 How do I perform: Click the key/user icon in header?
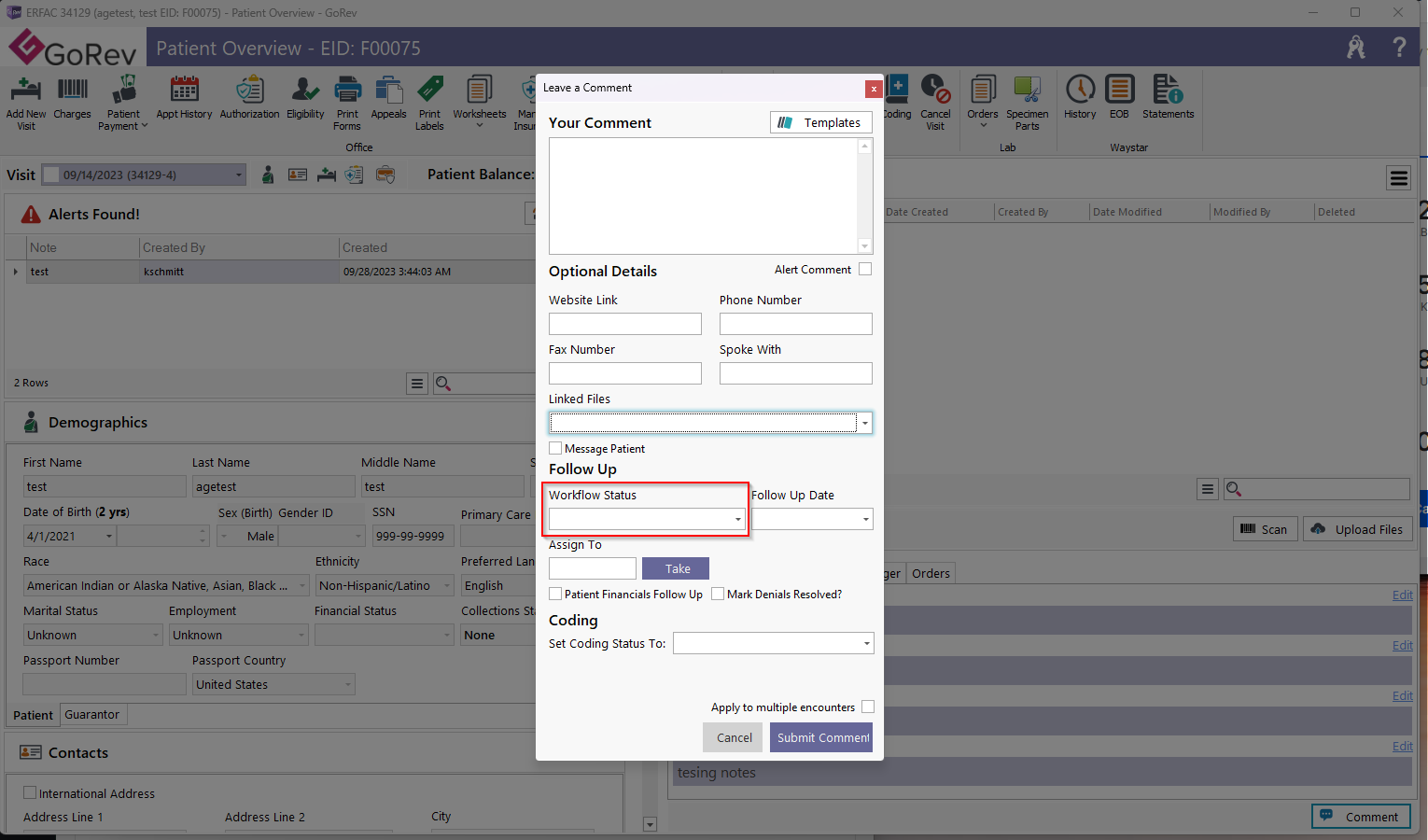pyautogui.click(x=1356, y=48)
